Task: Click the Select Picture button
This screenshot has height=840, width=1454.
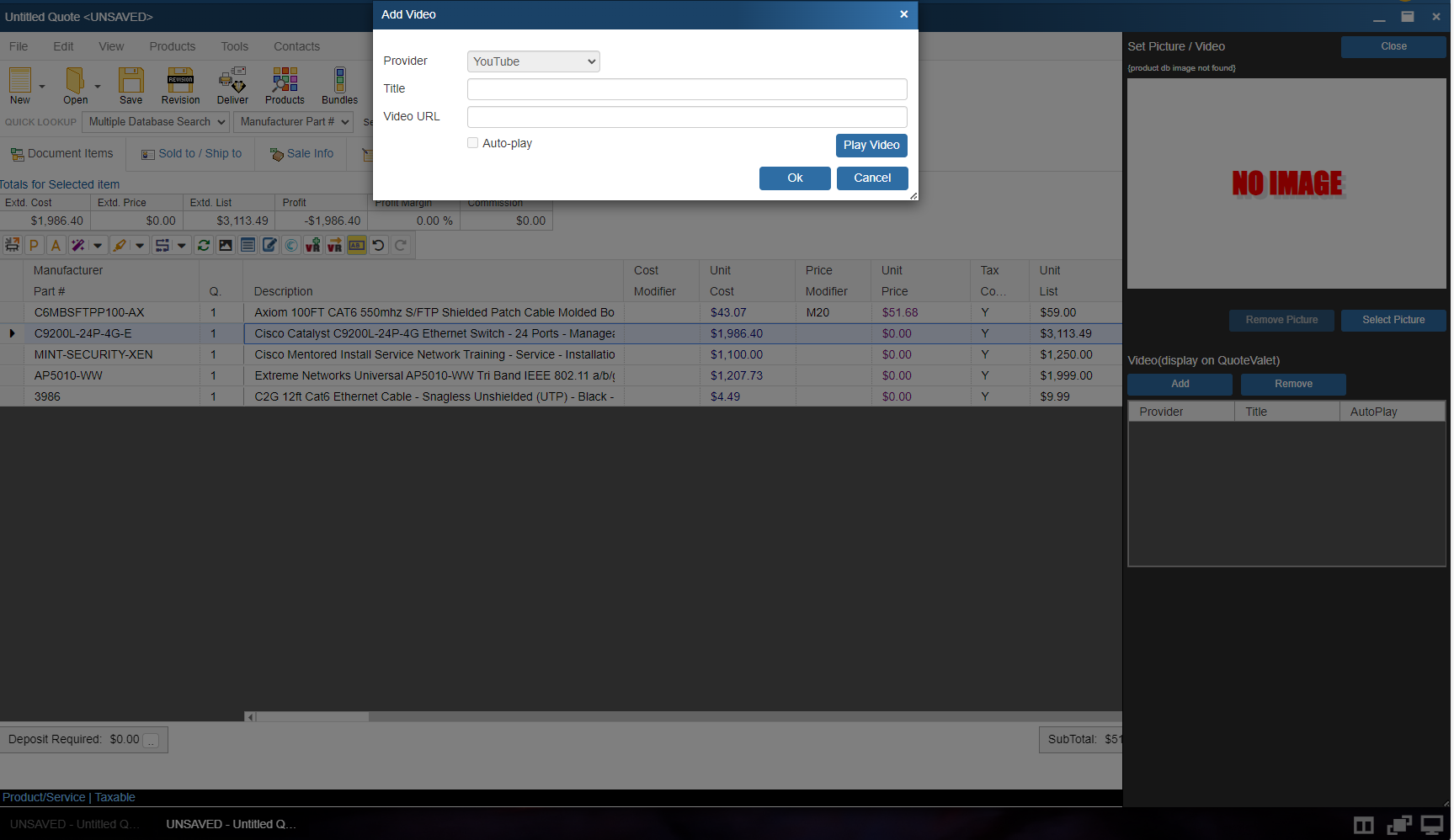Action: pyautogui.click(x=1393, y=320)
